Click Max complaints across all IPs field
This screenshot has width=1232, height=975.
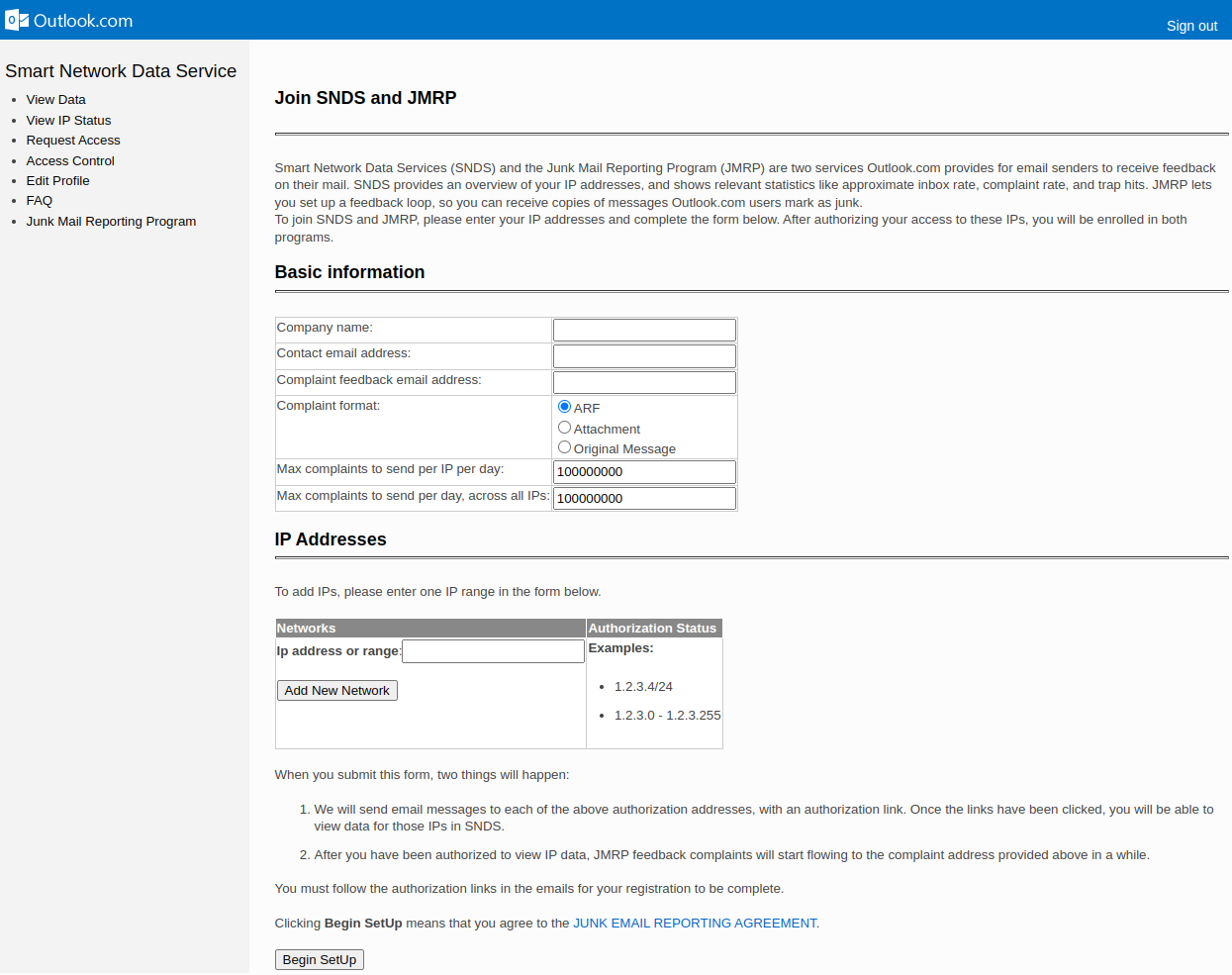(x=644, y=498)
